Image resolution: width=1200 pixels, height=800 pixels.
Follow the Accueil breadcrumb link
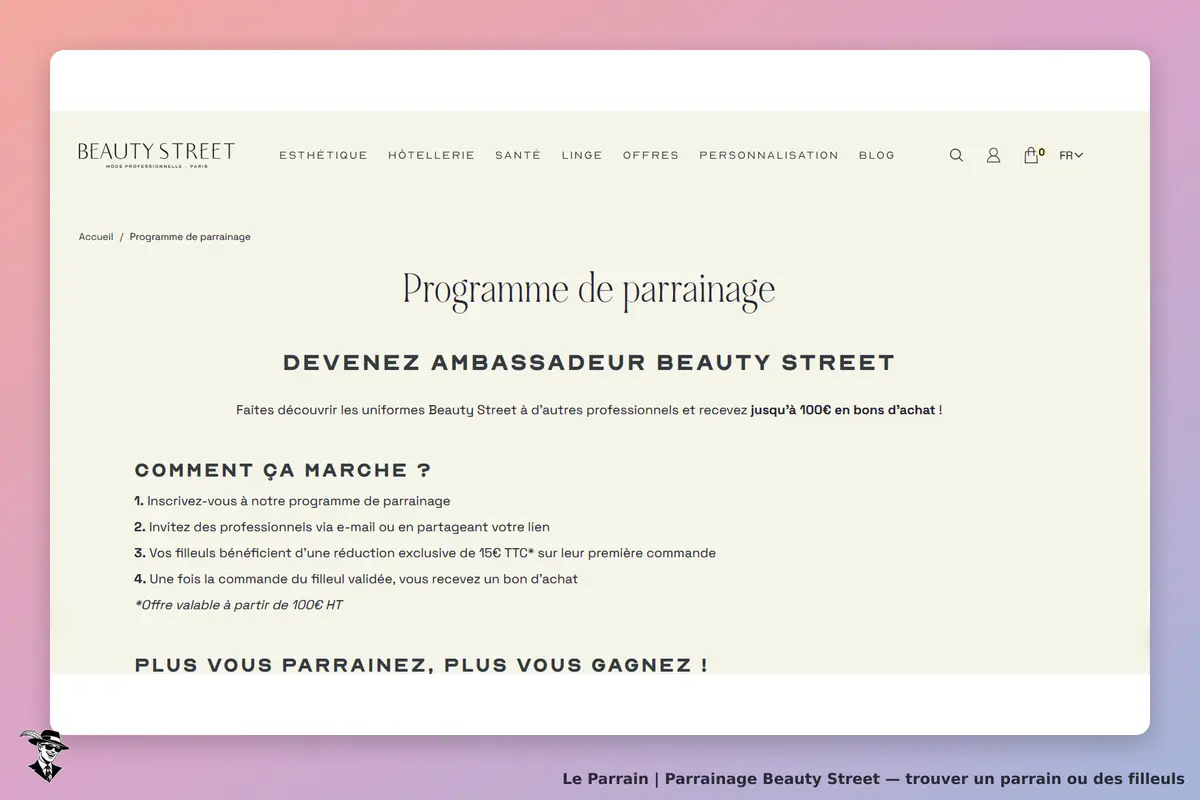[96, 237]
